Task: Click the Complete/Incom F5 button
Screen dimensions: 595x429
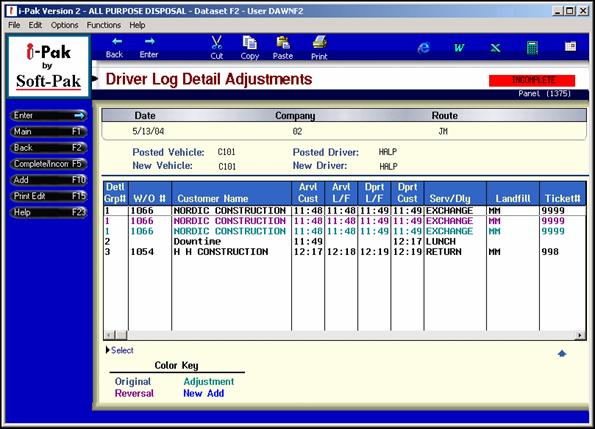Action: 48,164
